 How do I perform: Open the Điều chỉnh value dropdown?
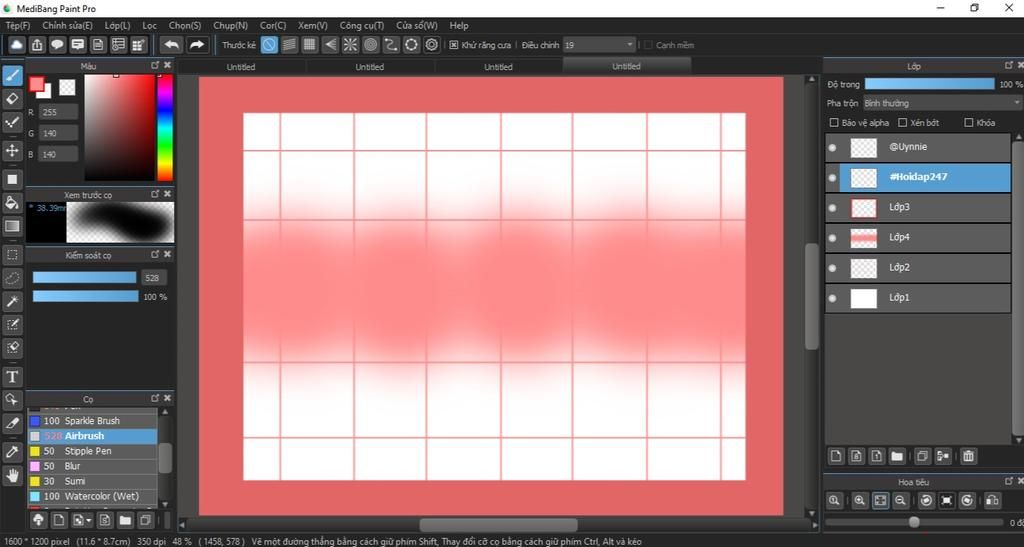600,45
